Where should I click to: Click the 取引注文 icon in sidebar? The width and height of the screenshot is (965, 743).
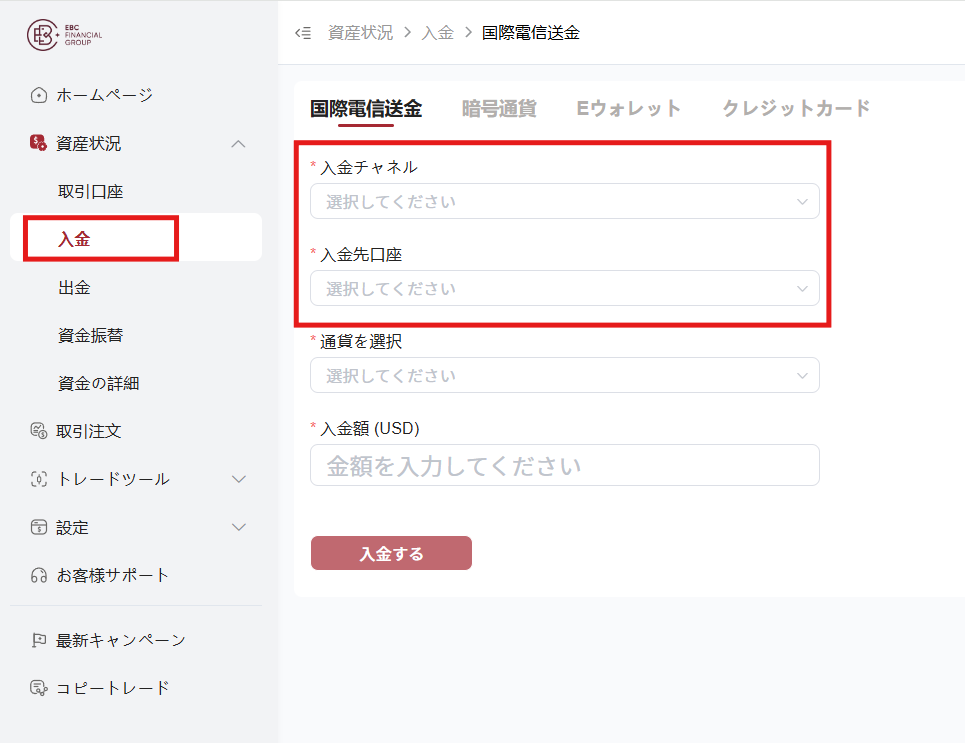click(x=39, y=431)
